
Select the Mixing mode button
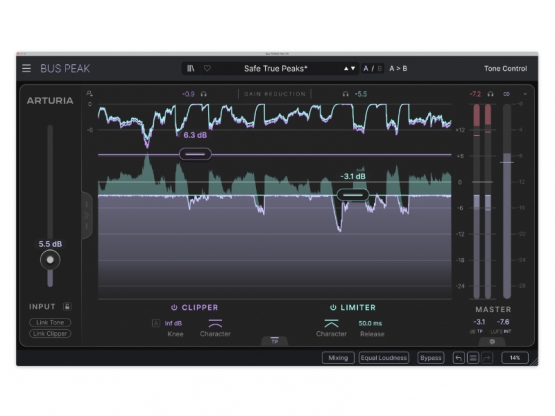[338, 358]
